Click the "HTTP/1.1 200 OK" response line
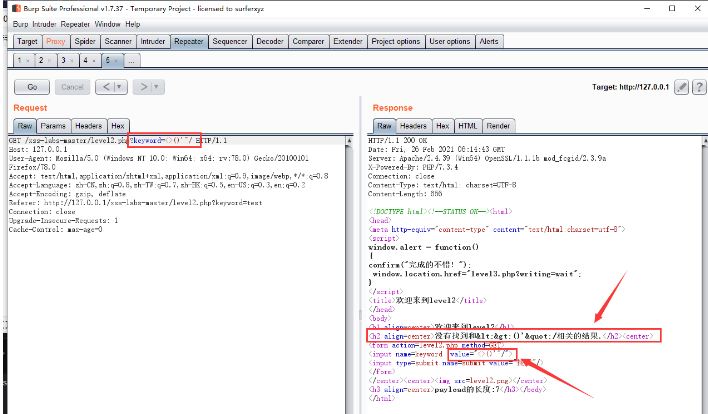The width and height of the screenshot is (708, 414). [397, 141]
